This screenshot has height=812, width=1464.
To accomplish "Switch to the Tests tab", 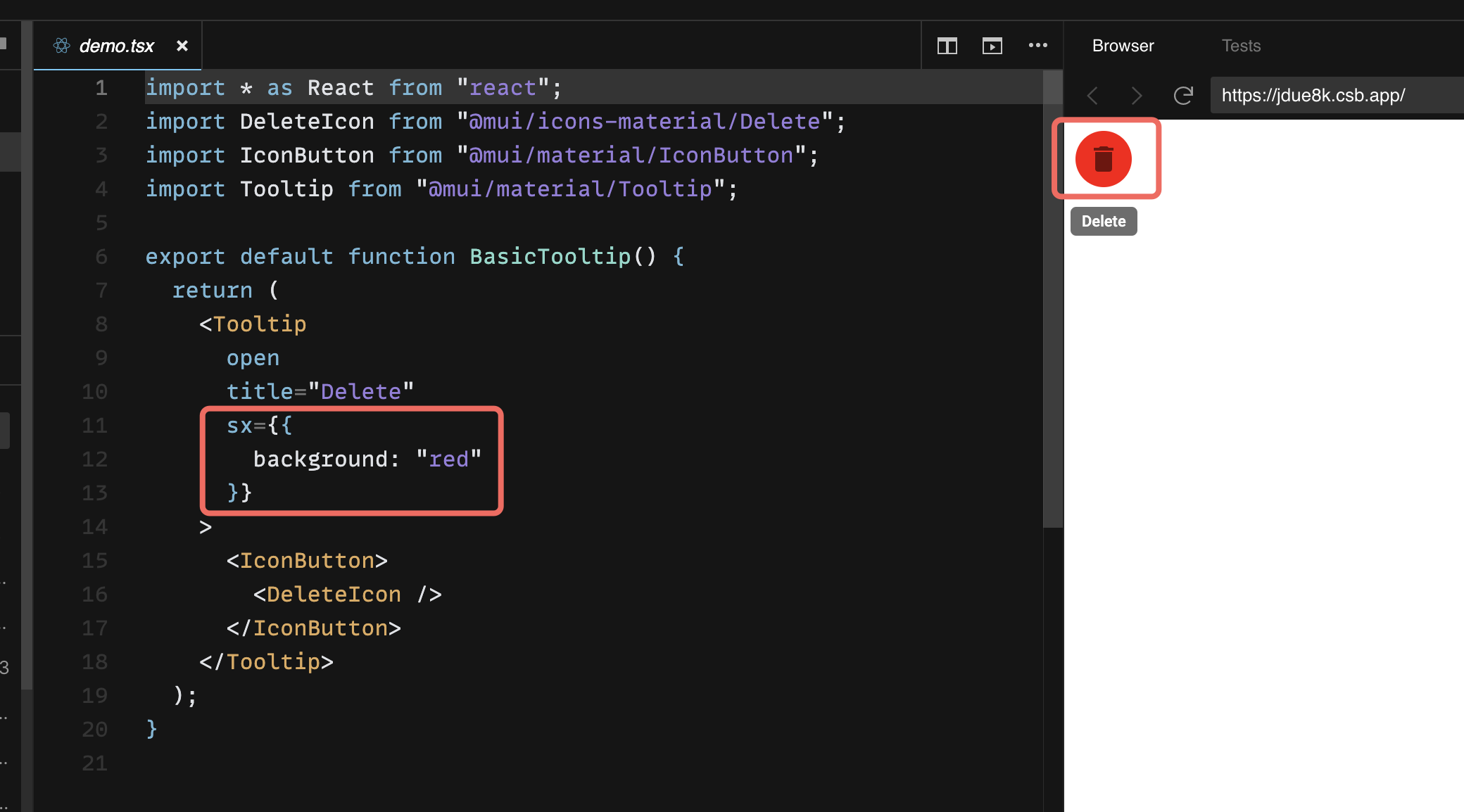I will 1241,45.
